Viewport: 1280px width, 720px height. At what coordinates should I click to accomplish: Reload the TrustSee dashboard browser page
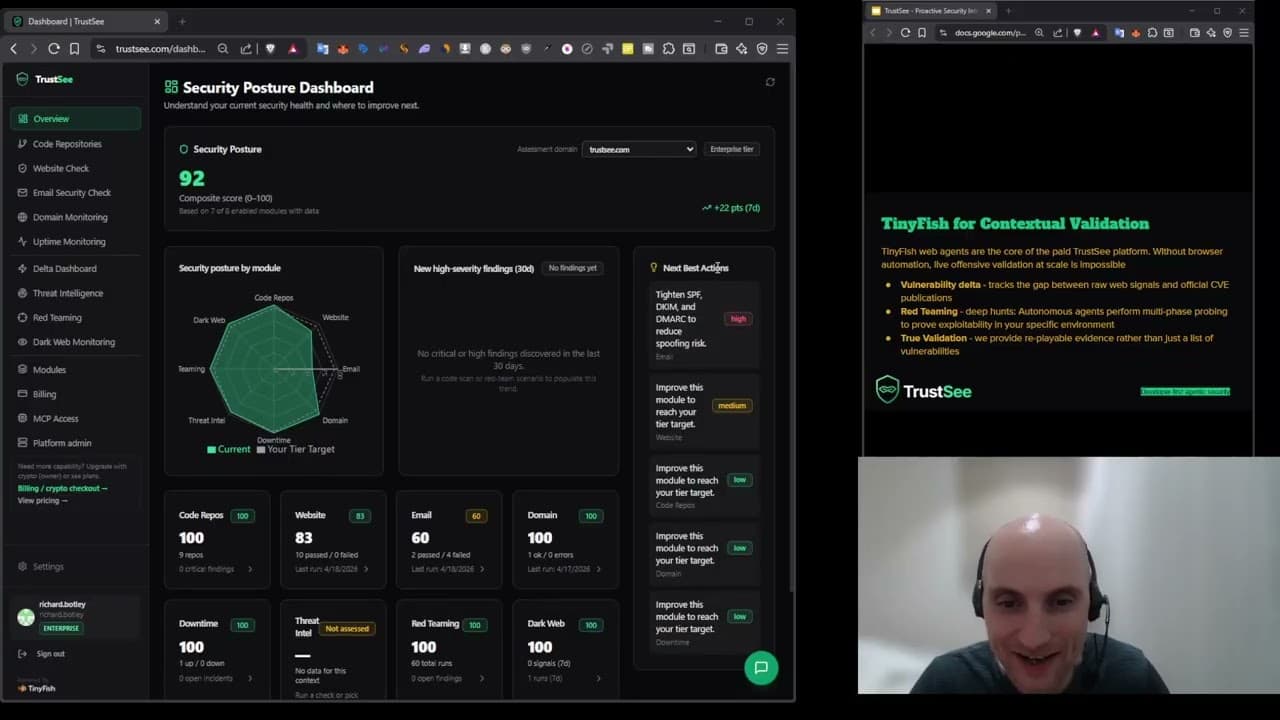pyautogui.click(x=54, y=48)
